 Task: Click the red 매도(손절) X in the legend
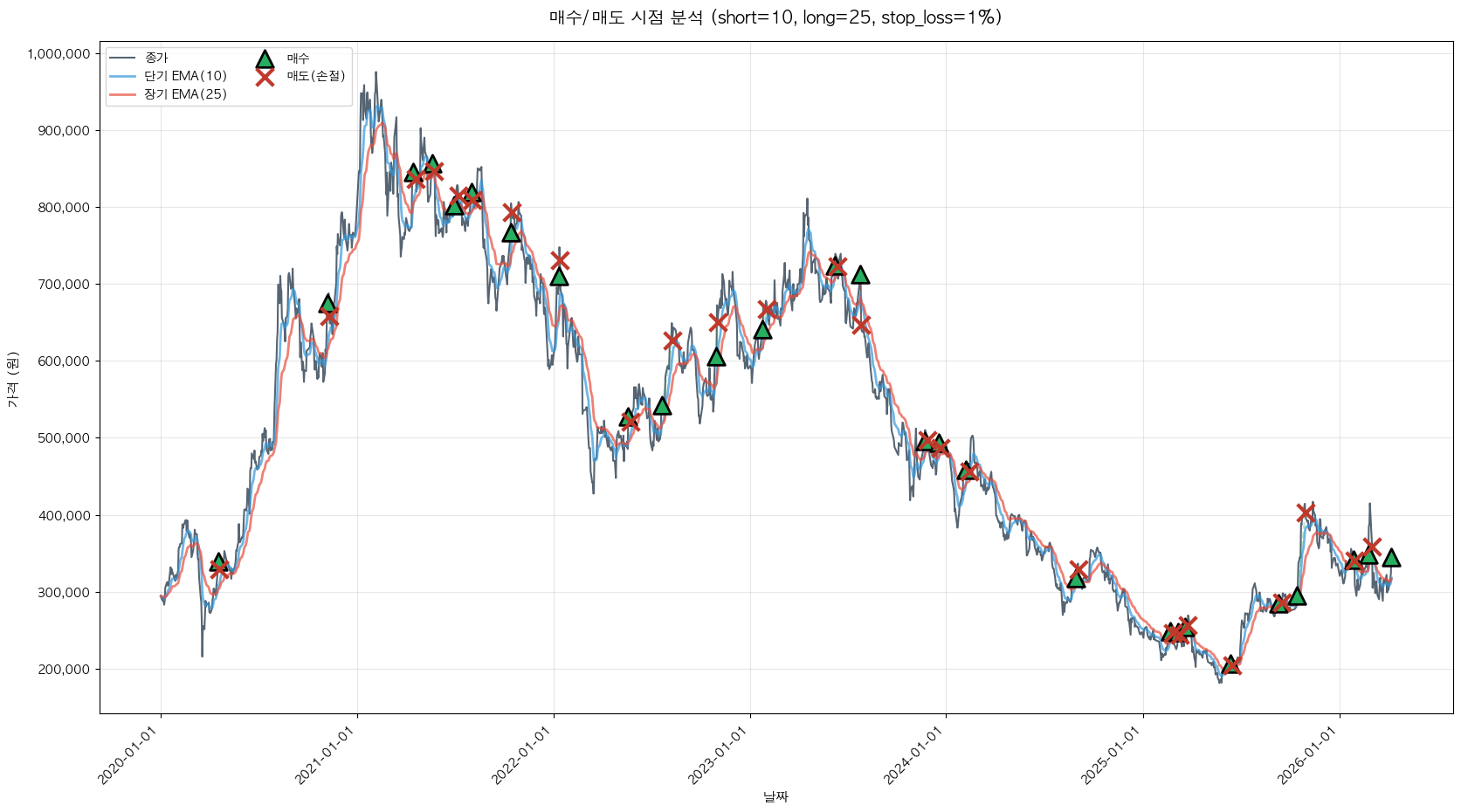[265, 77]
